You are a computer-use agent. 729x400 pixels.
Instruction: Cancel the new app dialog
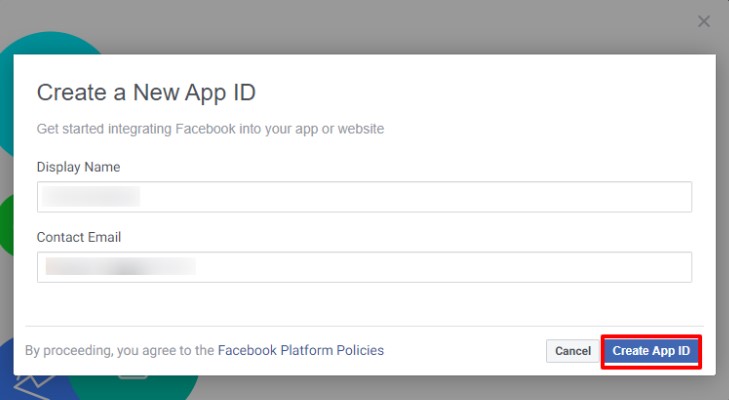point(573,351)
